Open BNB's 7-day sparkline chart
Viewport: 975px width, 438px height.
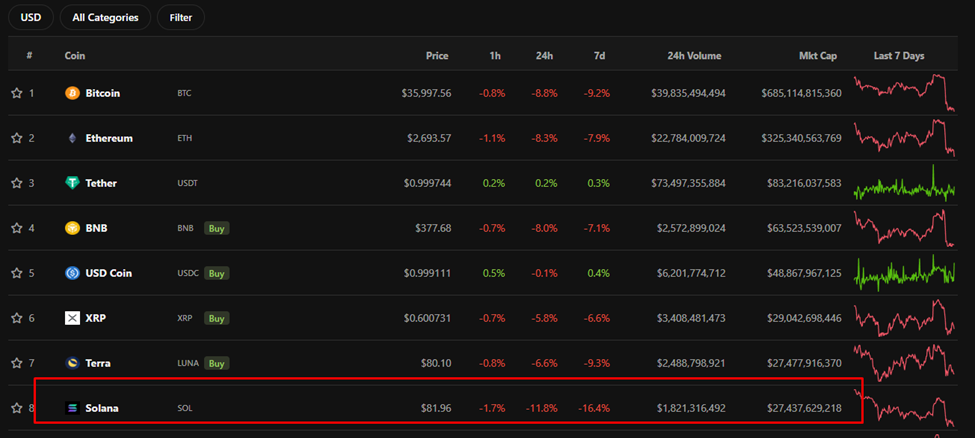click(x=904, y=228)
